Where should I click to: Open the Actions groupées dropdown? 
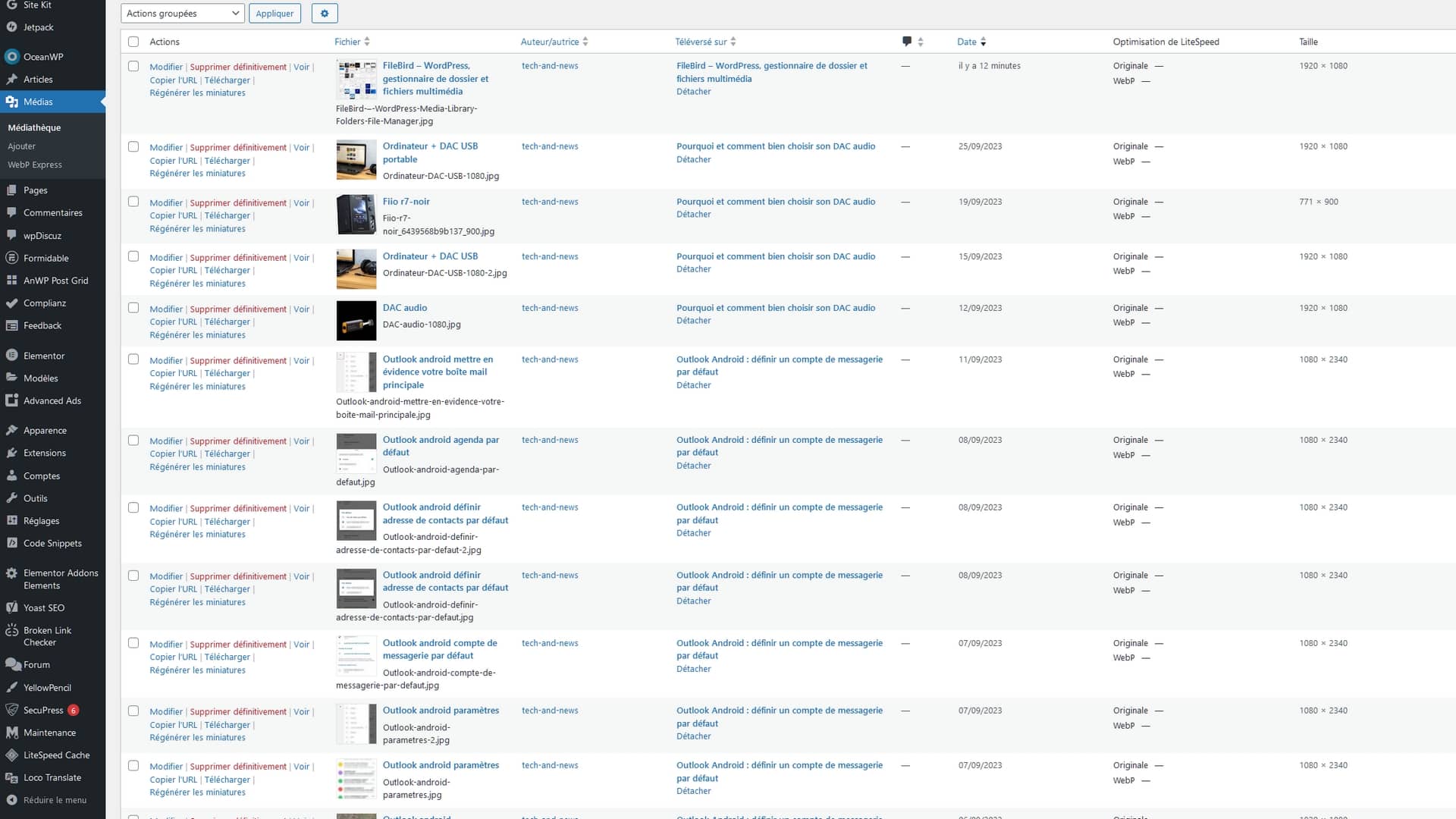click(x=182, y=13)
